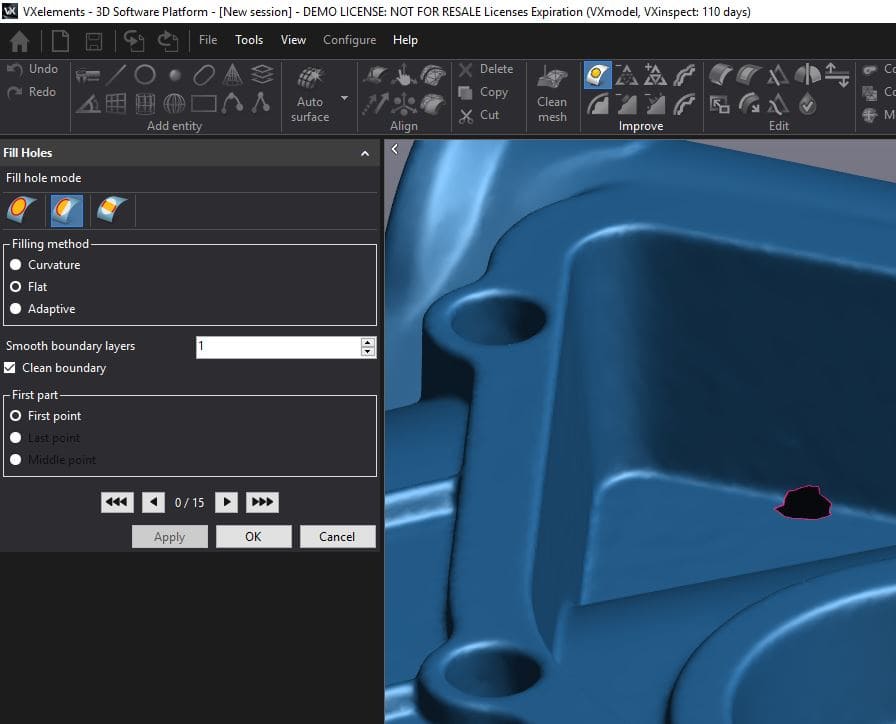Select the Adaptive filling method
Viewport: 896px width, 724px height.
[16, 309]
